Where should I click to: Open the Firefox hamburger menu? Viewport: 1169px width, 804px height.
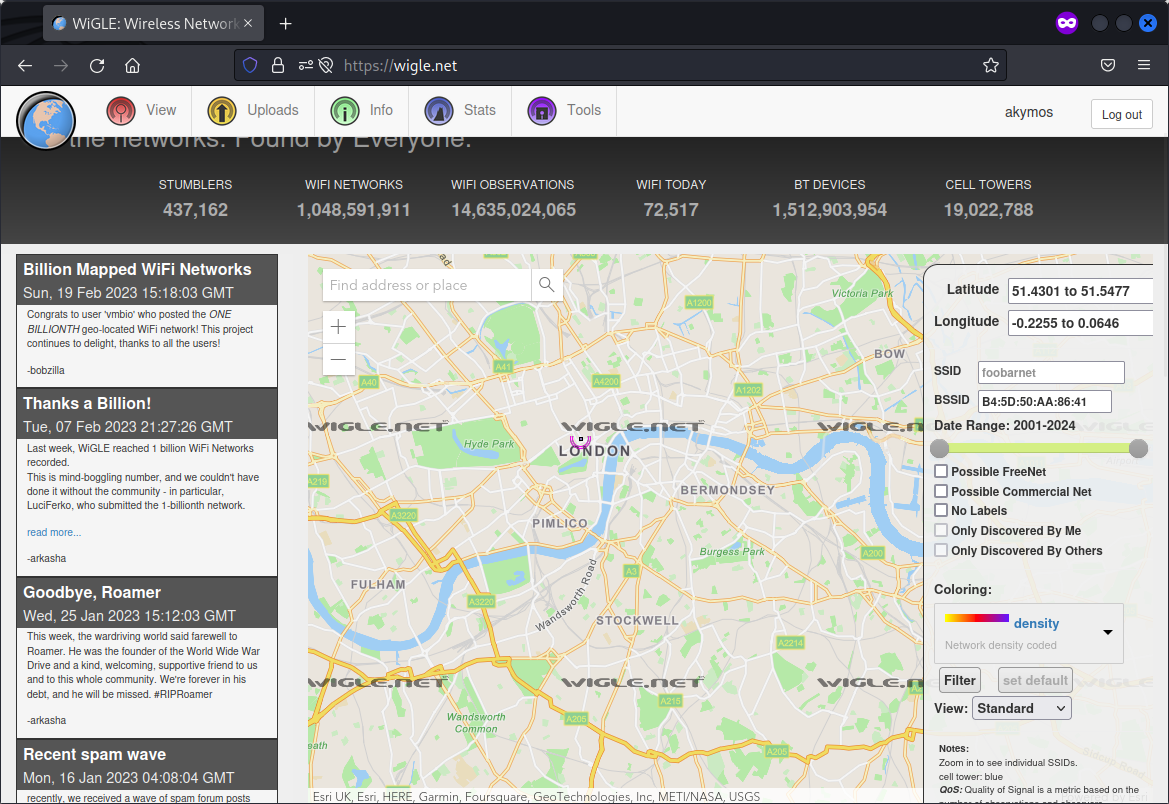click(x=1144, y=66)
